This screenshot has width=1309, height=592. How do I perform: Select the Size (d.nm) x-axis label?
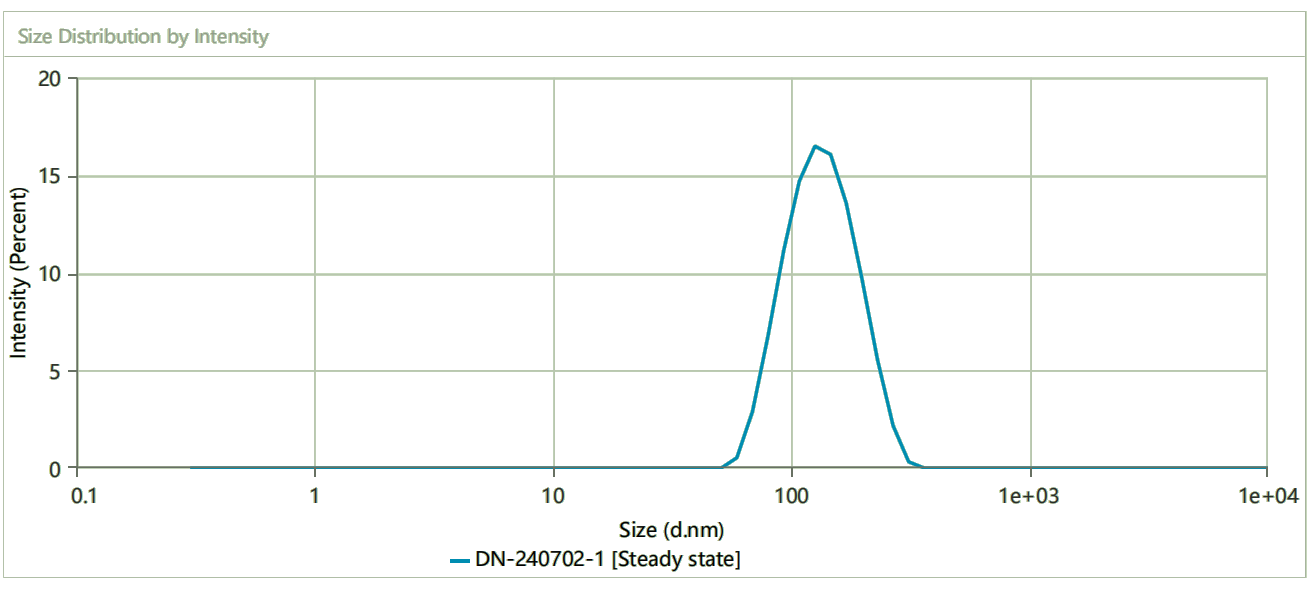(x=671, y=530)
